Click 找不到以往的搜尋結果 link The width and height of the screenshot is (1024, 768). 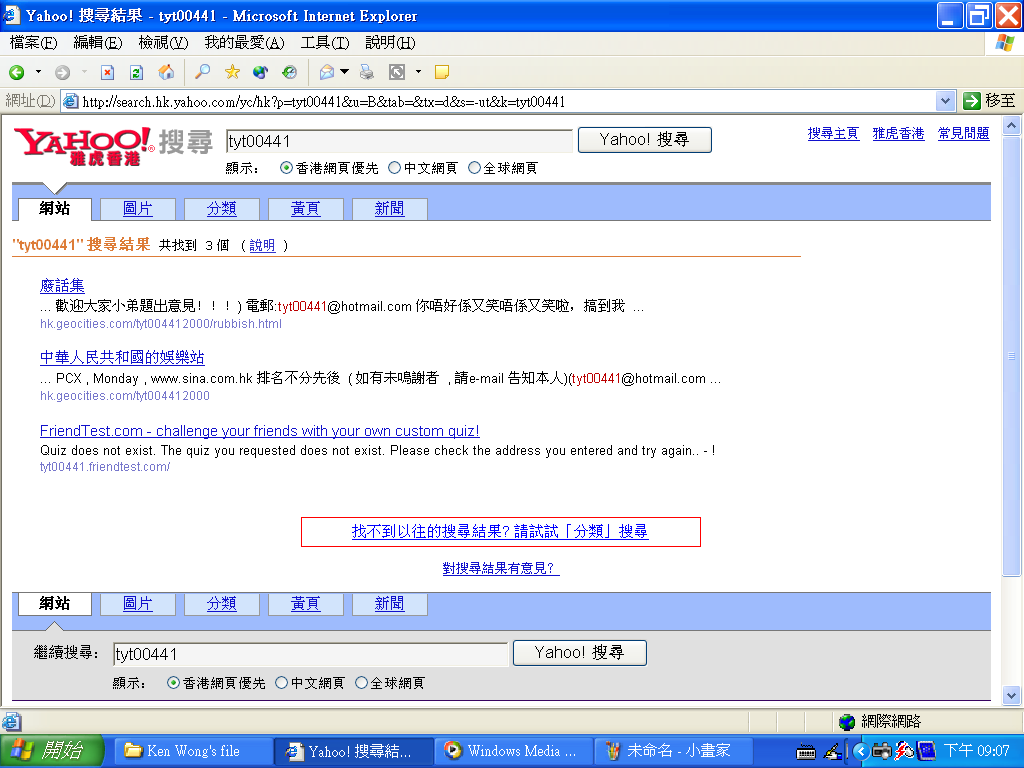[x=500, y=532]
